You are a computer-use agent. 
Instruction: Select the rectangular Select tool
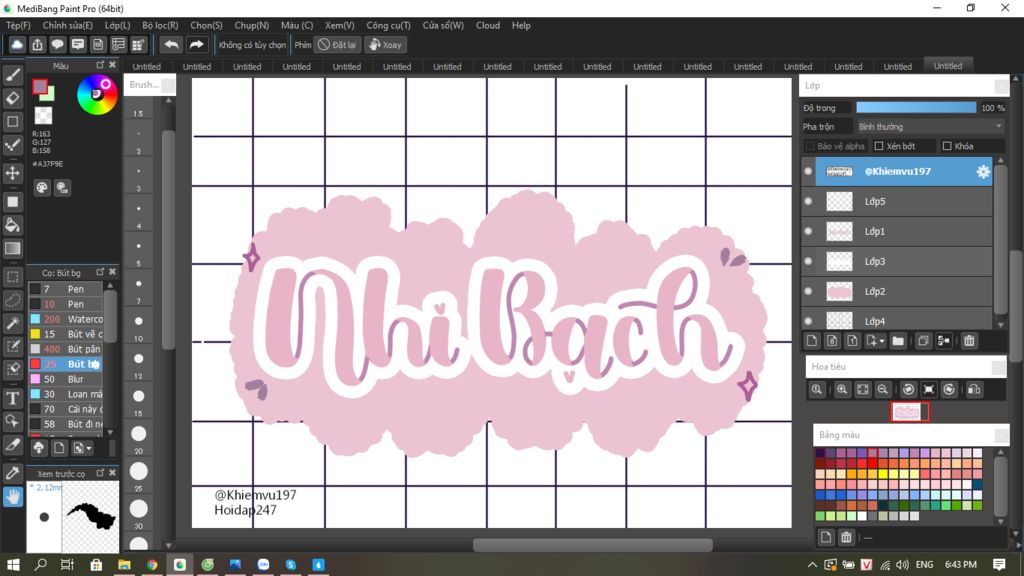12,276
